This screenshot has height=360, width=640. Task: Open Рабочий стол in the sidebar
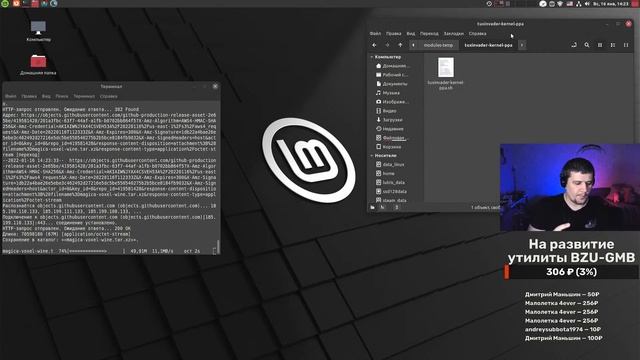coord(393,75)
